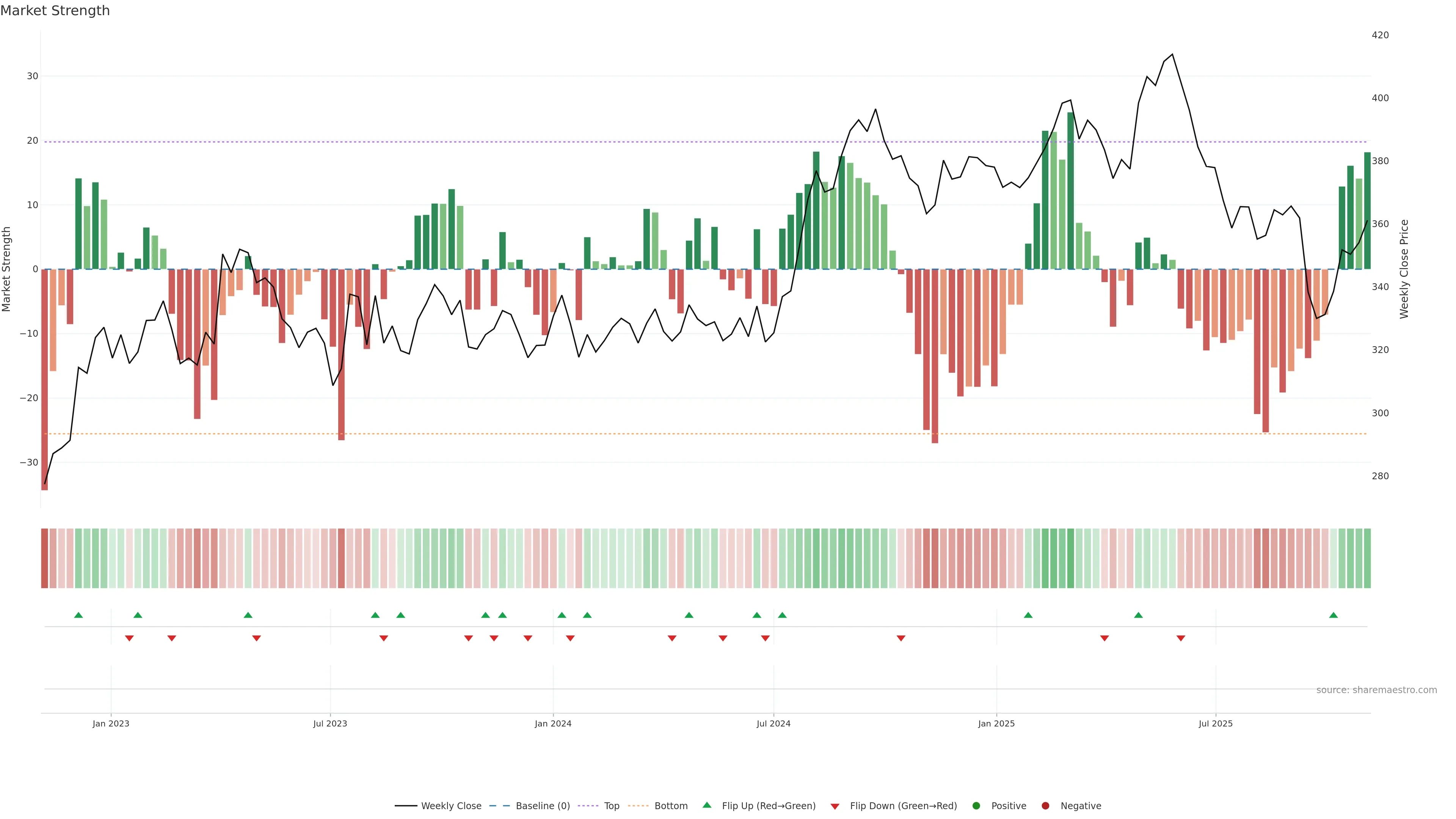
Task: Click Flip Up green triangle legend icon
Action: [706, 805]
